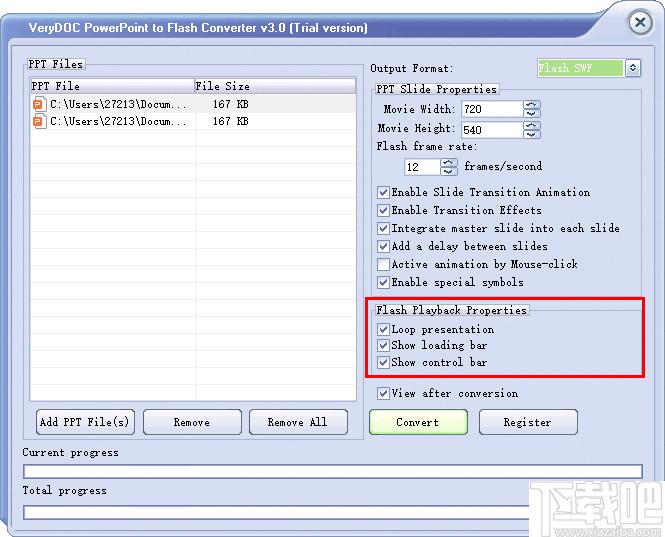Start conversion with the Convert button

pyautogui.click(x=418, y=422)
